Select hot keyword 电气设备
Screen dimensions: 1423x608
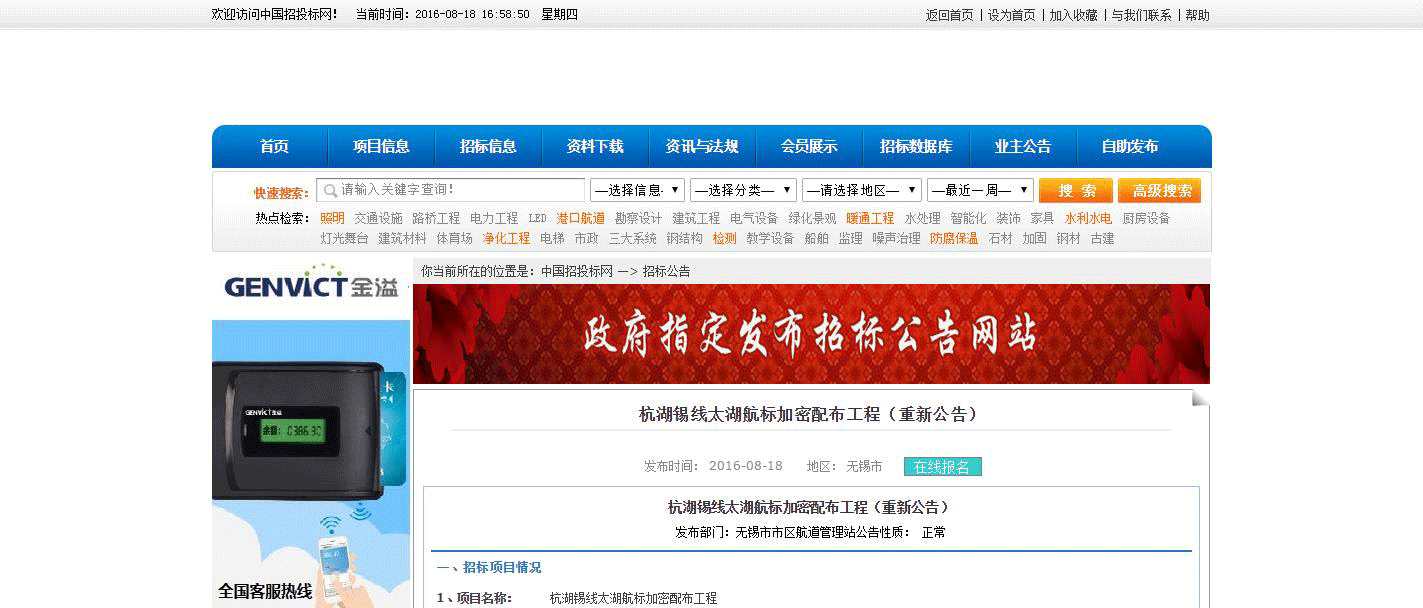click(754, 218)
